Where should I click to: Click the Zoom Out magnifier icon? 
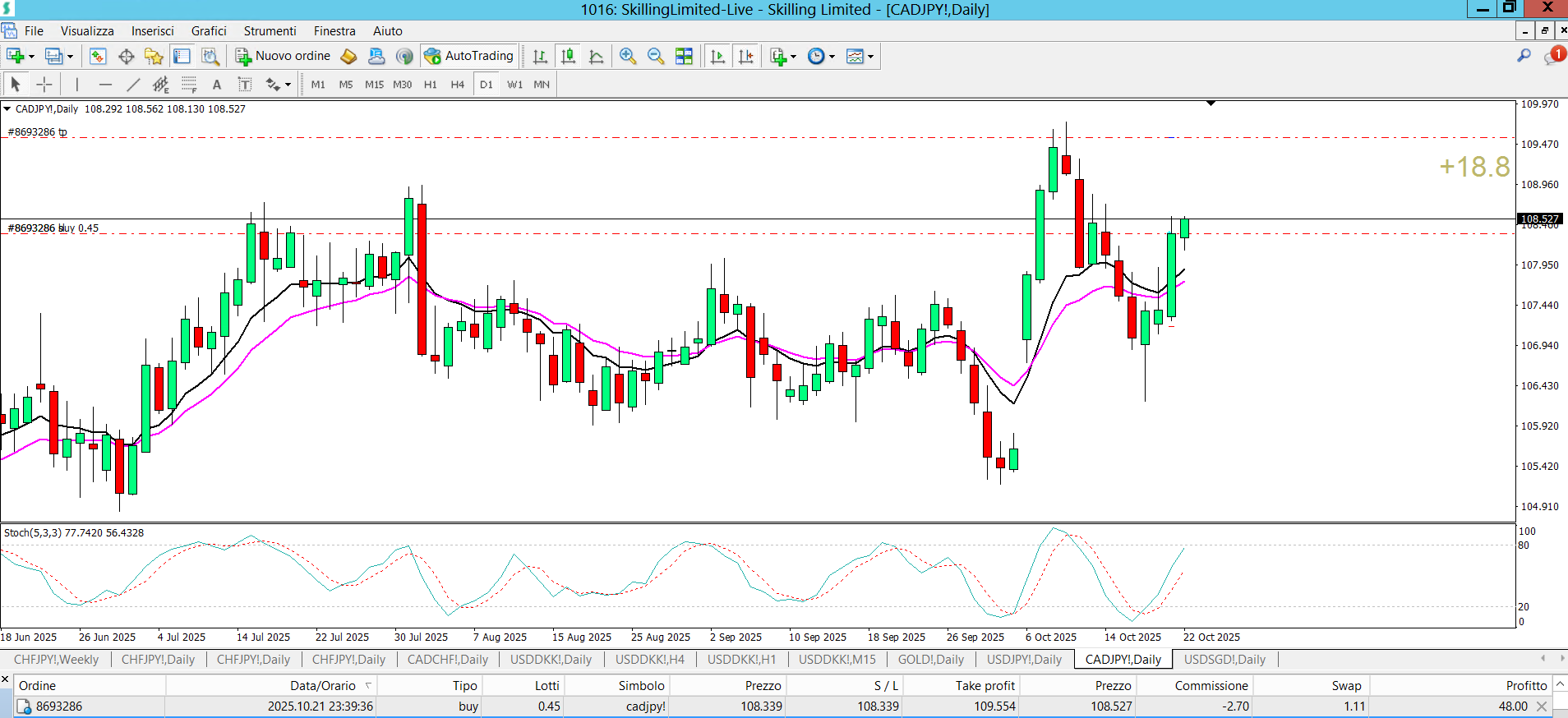(x=656, y=56)
